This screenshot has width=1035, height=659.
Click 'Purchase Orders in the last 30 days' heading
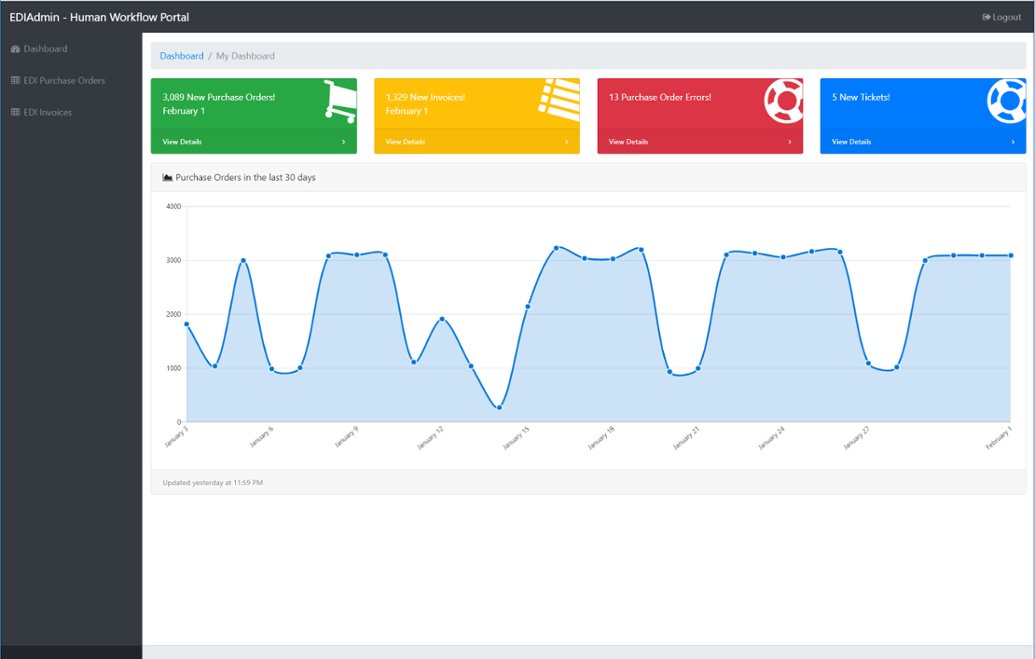246,178
